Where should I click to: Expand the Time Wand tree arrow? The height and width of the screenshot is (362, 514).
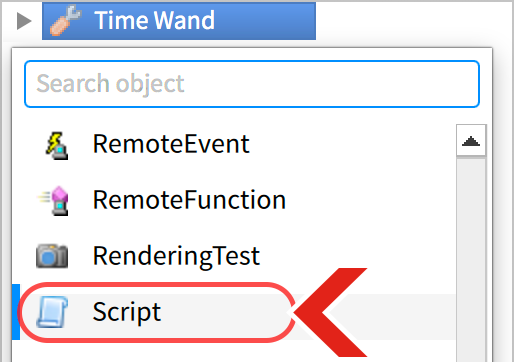pos(24,21)
